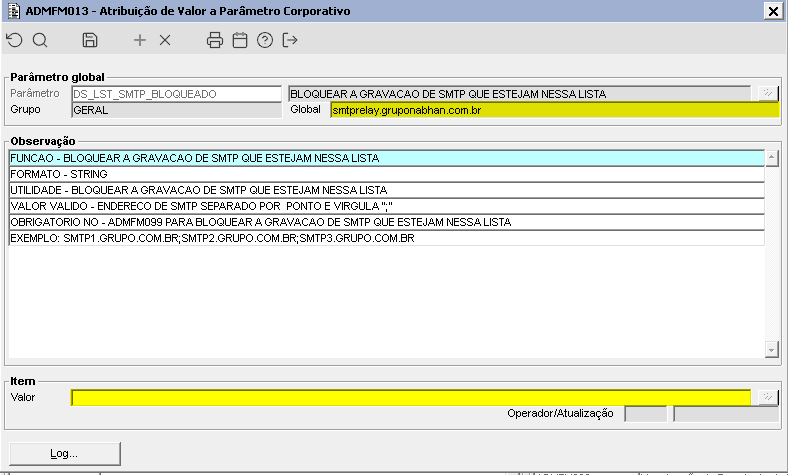Click the first Operador/Atualização field
The height and width of the screenshot is (475, 788).
pos(645,414)
